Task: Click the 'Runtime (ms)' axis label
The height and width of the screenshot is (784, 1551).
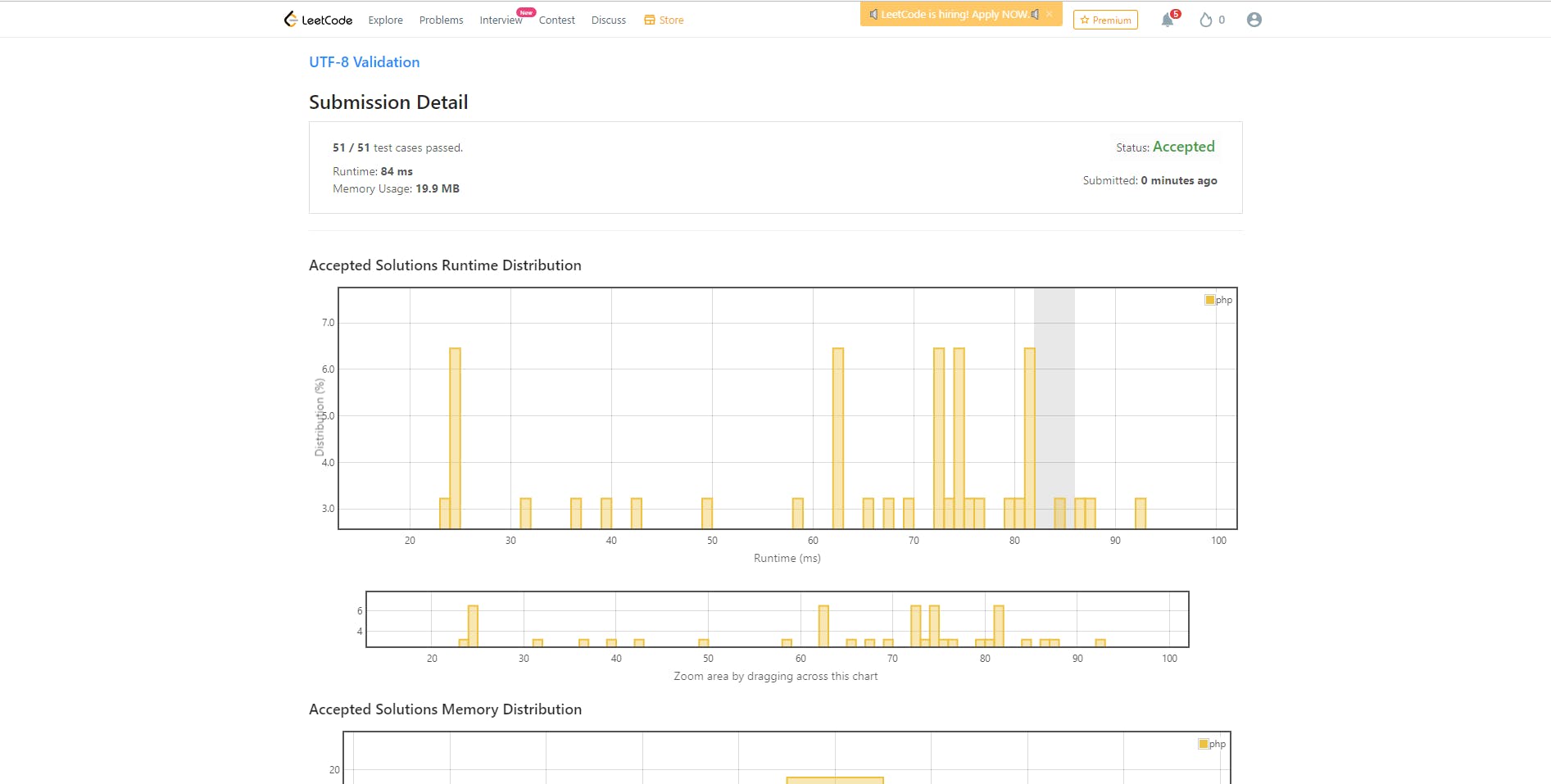Action: [787, 558]
